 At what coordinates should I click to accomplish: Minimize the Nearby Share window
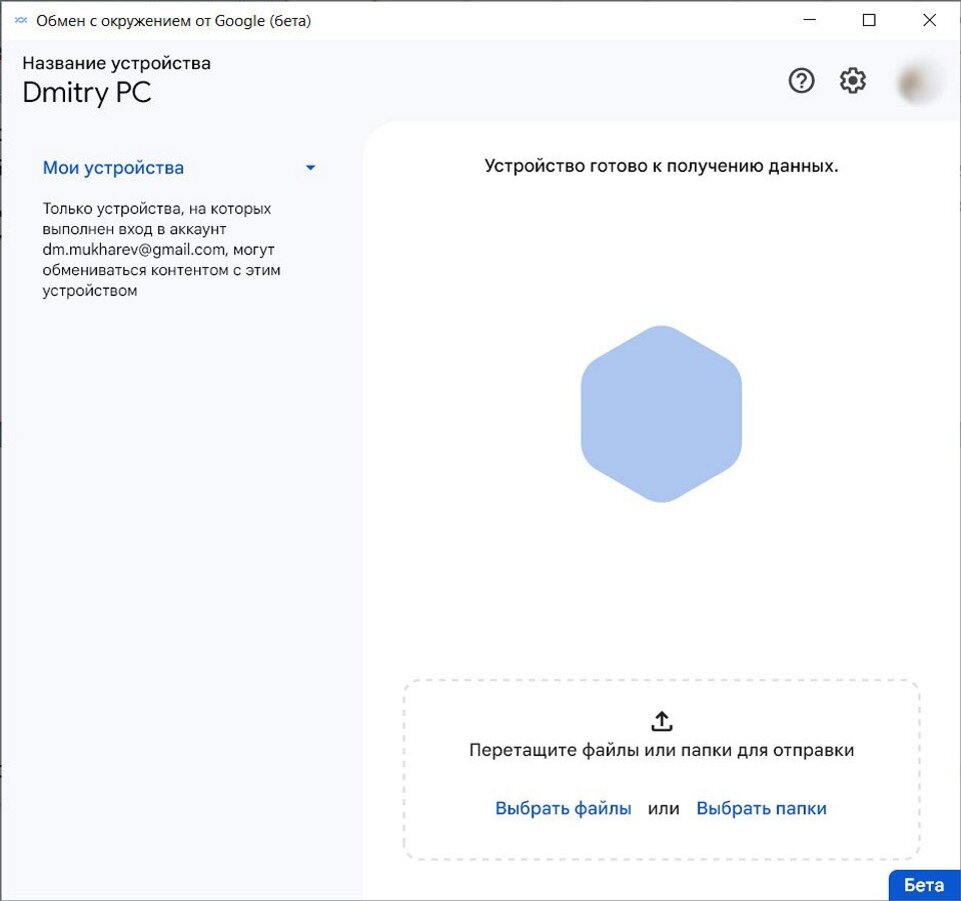point(810,20)
